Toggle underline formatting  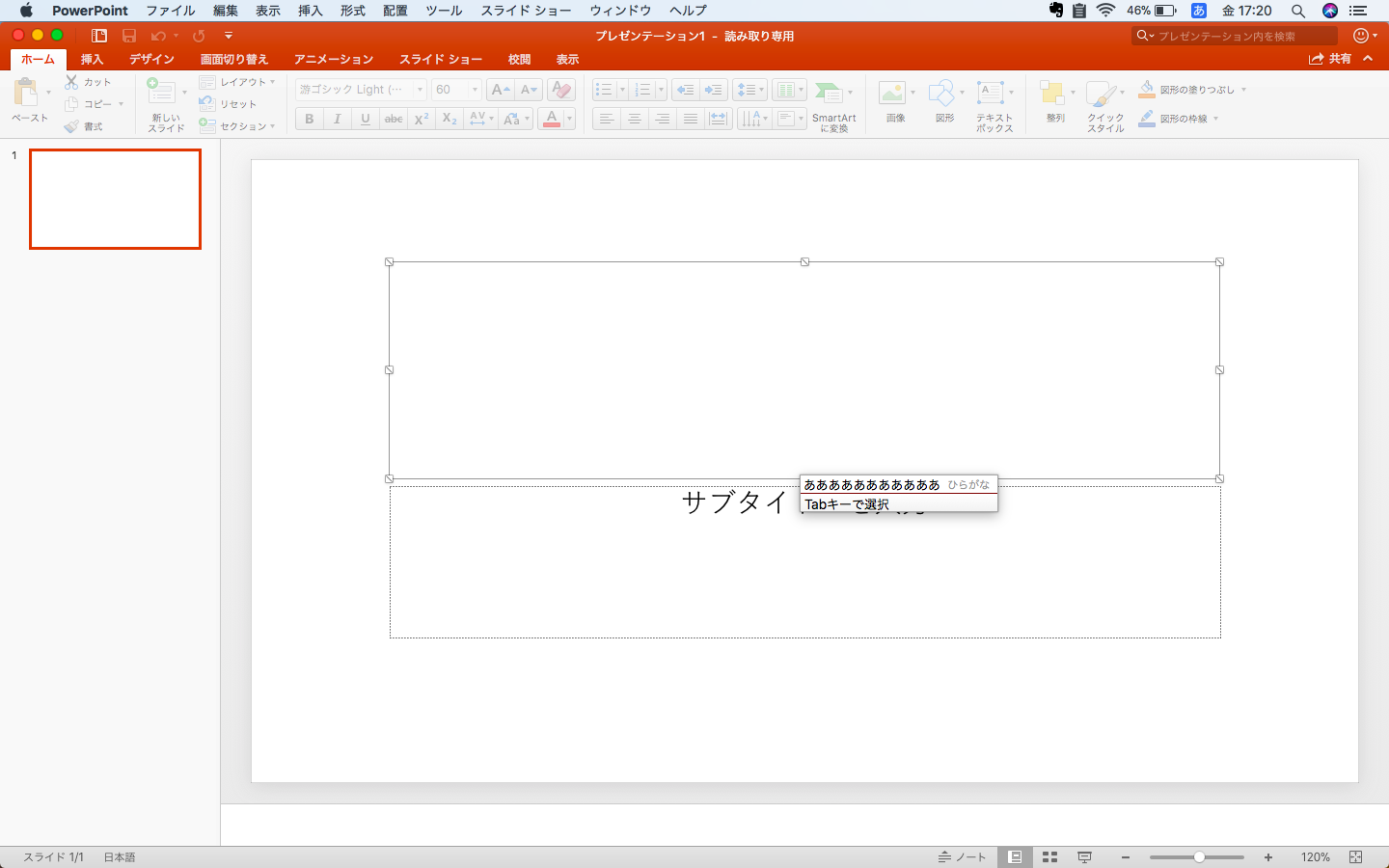pyautogui.click(x=365, y=119)
